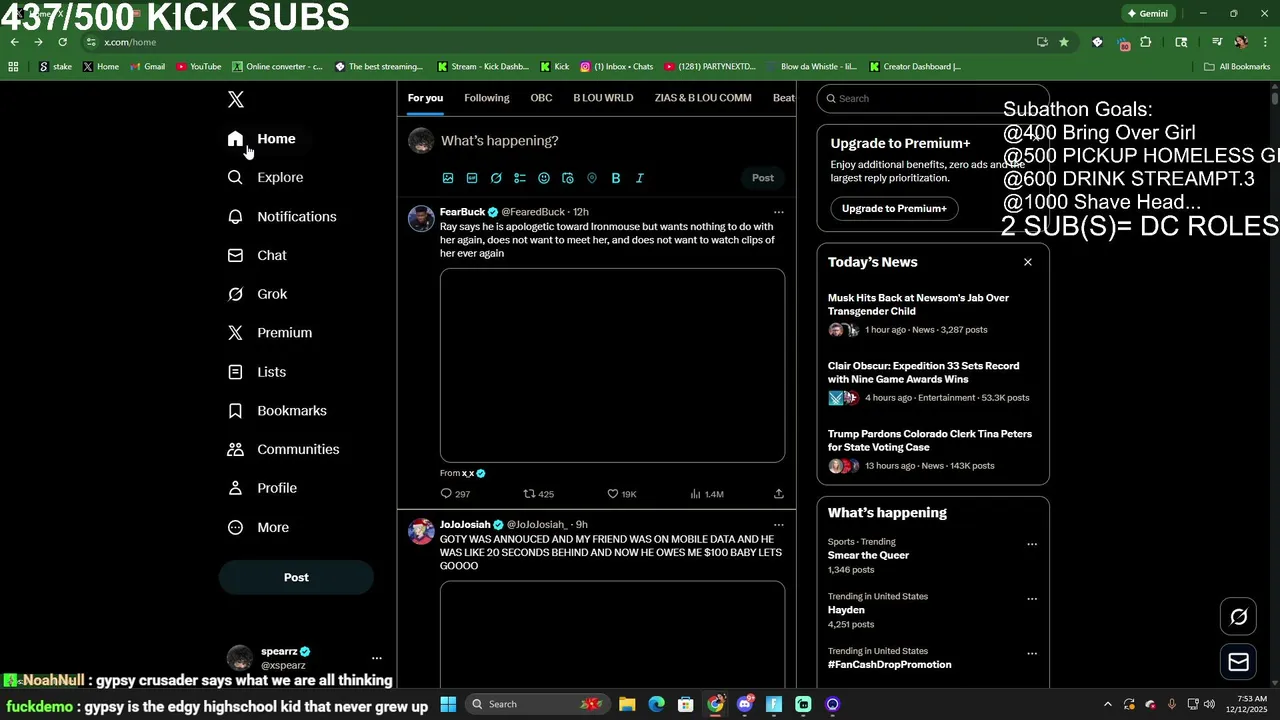Viewport: 1280px width, 720px height.
Task: Reload the page in Chrome
Action: point(62,42)
